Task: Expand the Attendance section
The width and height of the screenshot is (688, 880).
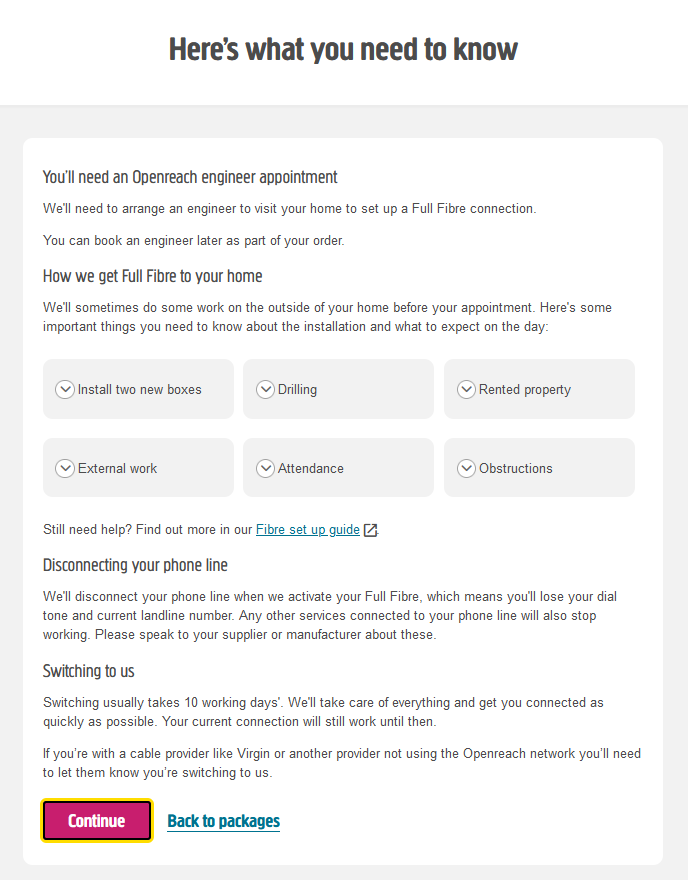Action: pyautogui.click(x=310, y=468)
